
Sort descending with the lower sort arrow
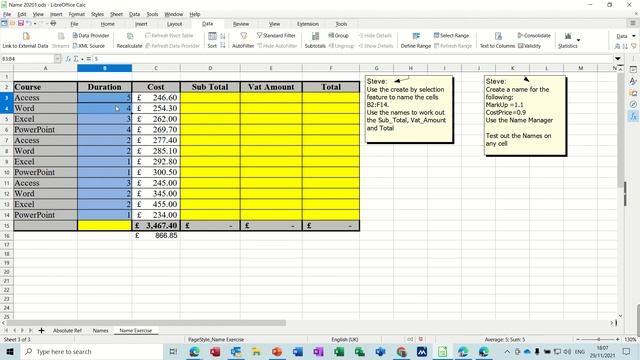click(223, 45)
